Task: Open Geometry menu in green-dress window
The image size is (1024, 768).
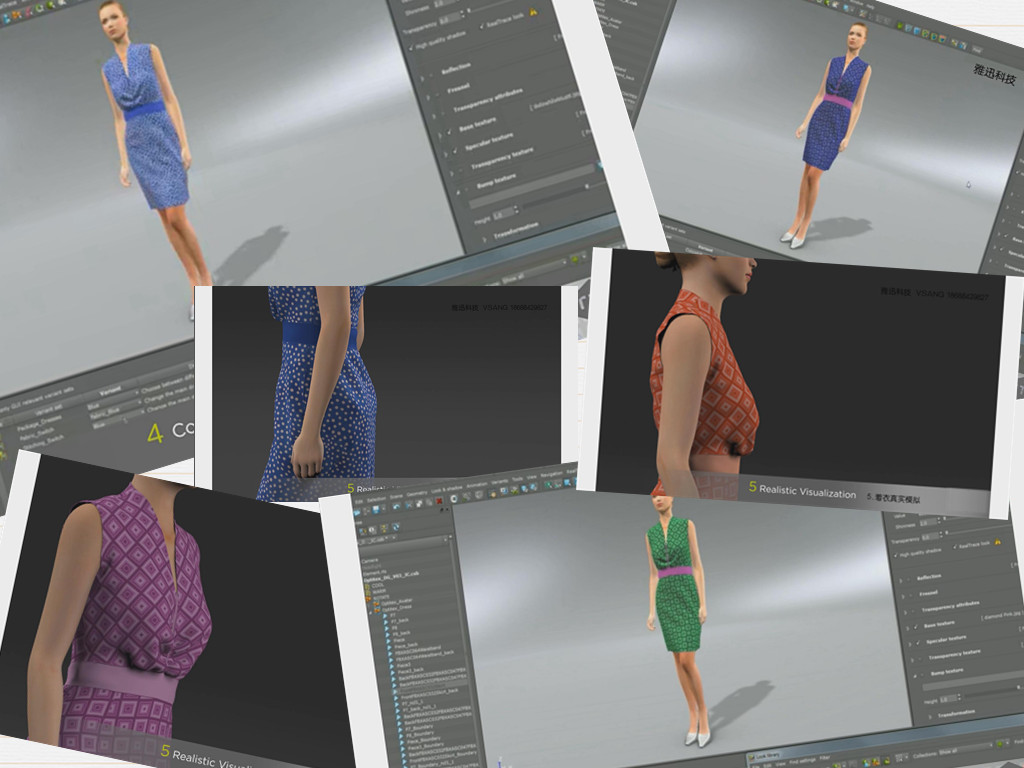Action: 417,494
